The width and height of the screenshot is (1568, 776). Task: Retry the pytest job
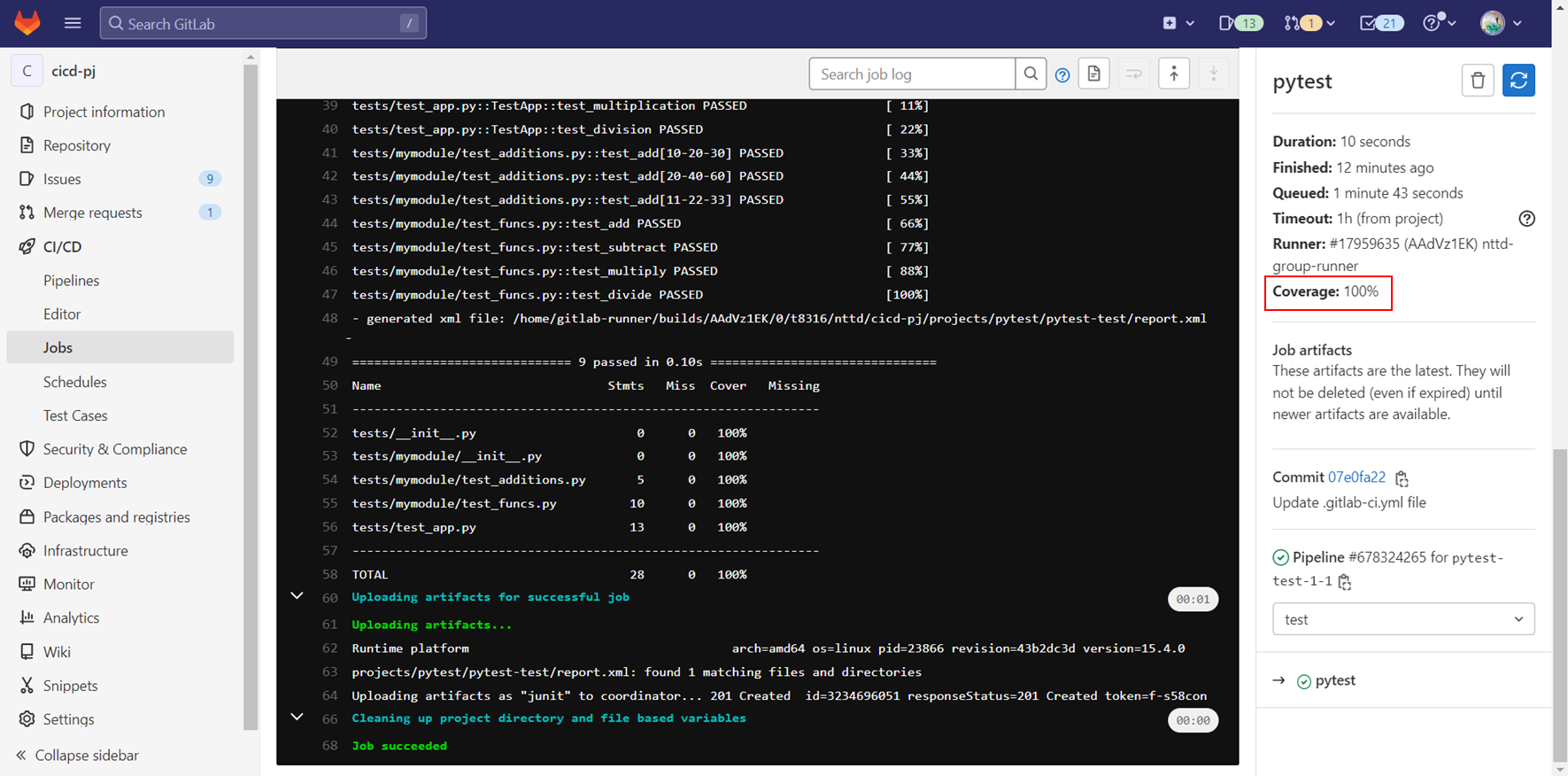(x=1518, y=81)
